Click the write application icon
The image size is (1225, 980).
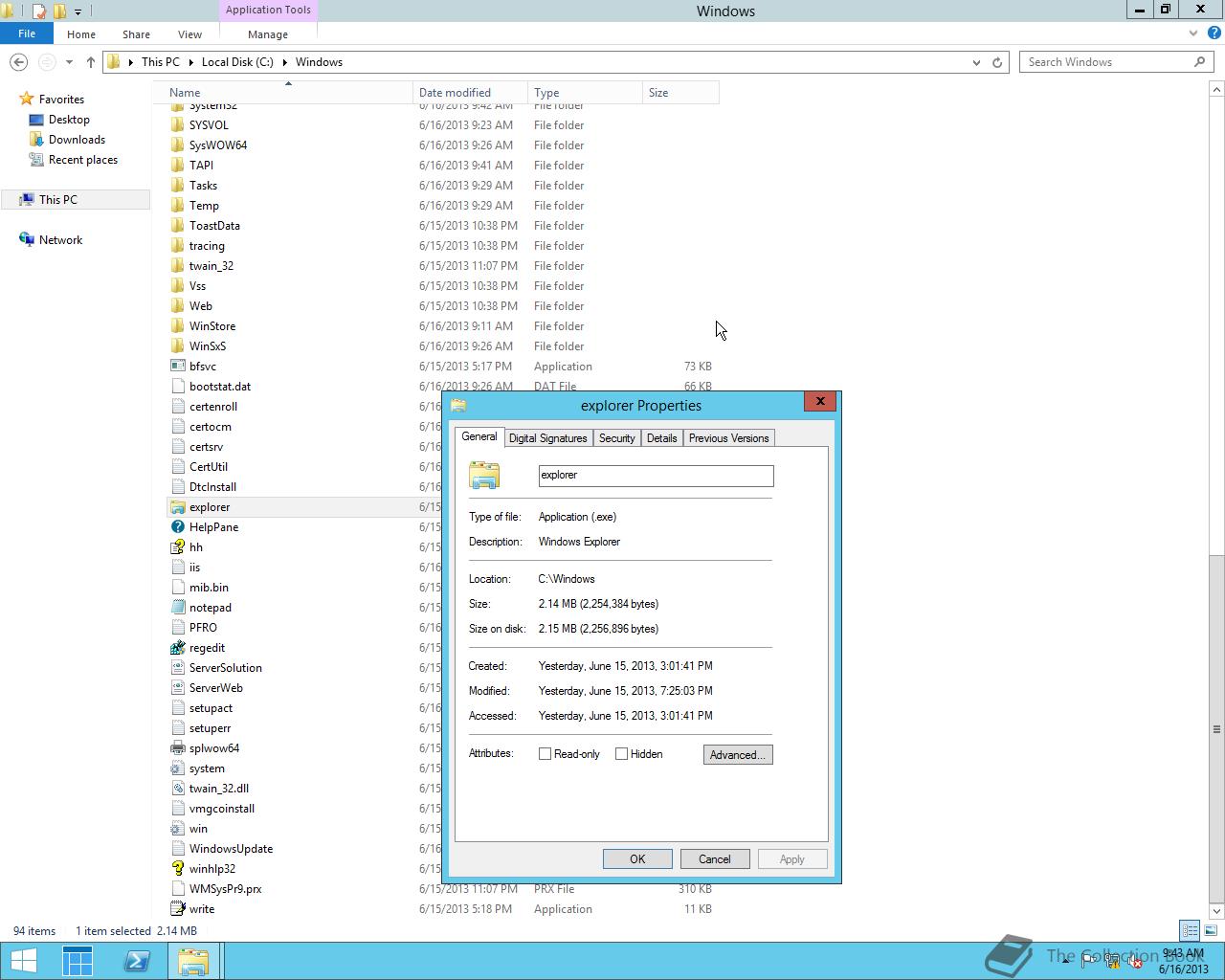click(177, 909)
